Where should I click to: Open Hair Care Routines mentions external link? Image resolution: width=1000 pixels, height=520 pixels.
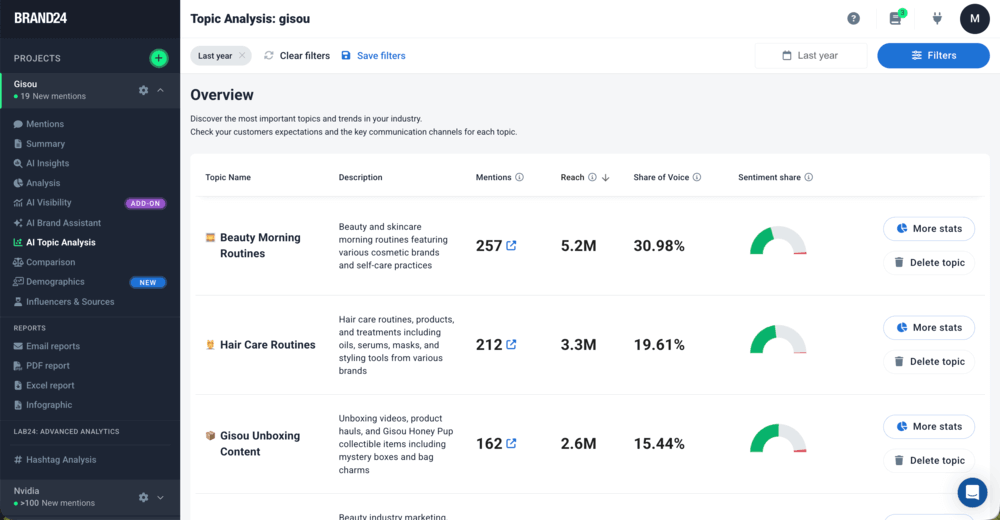(511, 345)
